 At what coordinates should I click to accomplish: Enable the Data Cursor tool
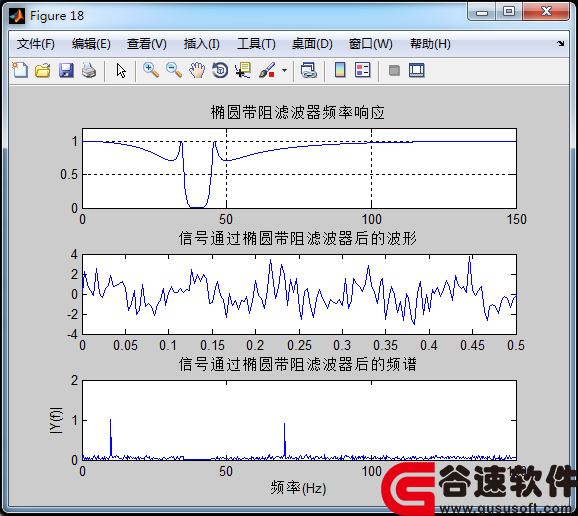click(x=243, y=70)
